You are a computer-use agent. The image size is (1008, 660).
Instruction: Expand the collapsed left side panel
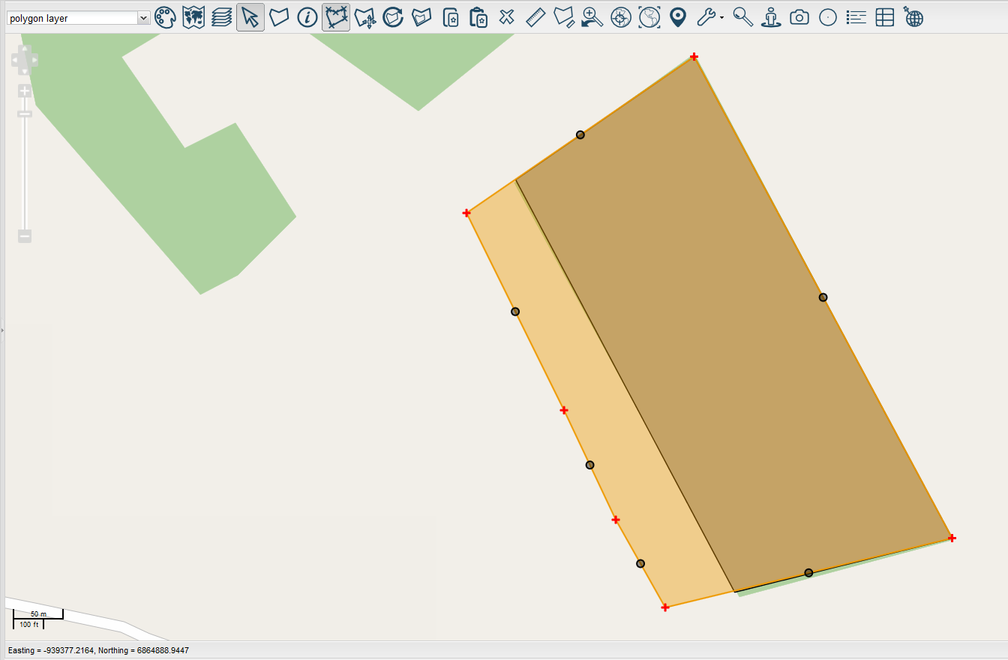[2, 329]
